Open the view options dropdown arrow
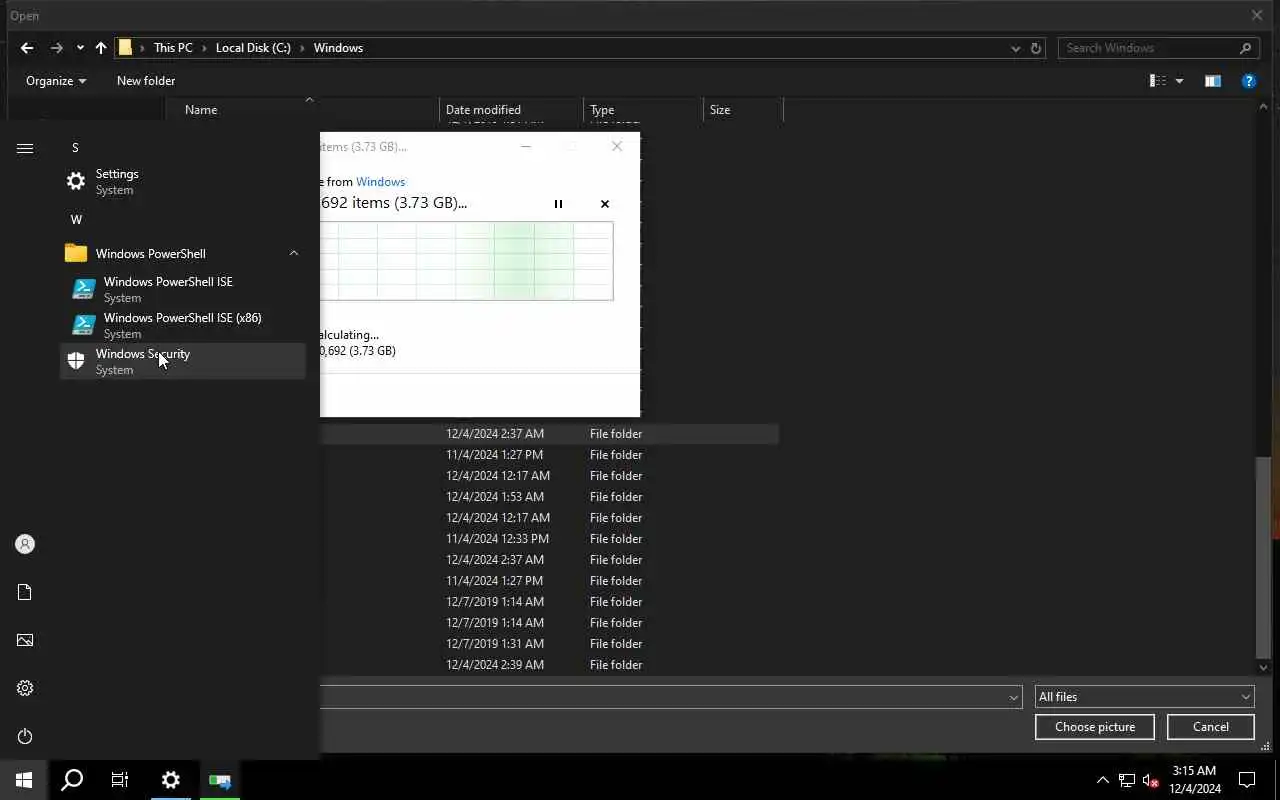This screenshot has height=800, width=1280. coord(1179,81)
